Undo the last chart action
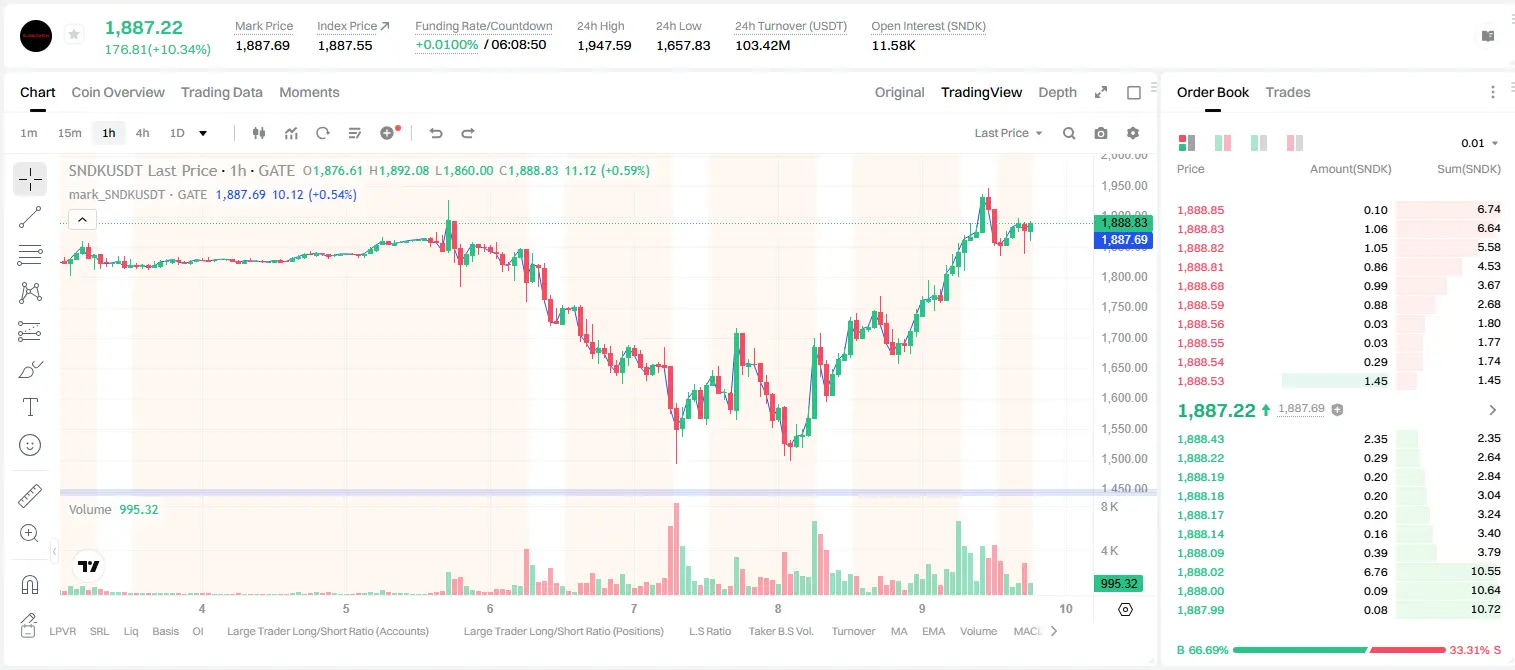Screen dimensions: 1515x670 click(x=435, y=133)
